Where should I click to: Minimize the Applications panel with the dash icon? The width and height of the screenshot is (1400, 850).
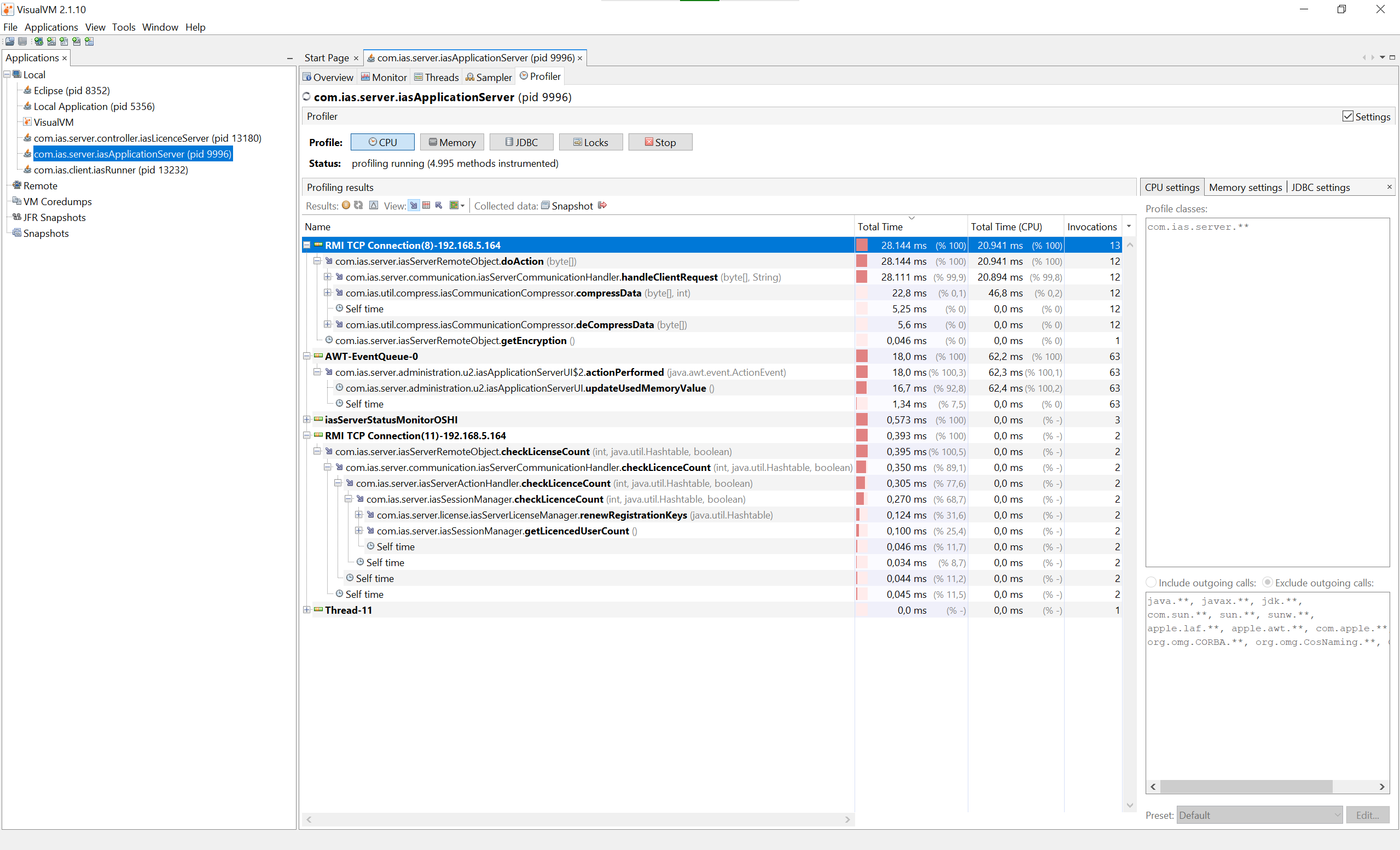click(290, 59)
